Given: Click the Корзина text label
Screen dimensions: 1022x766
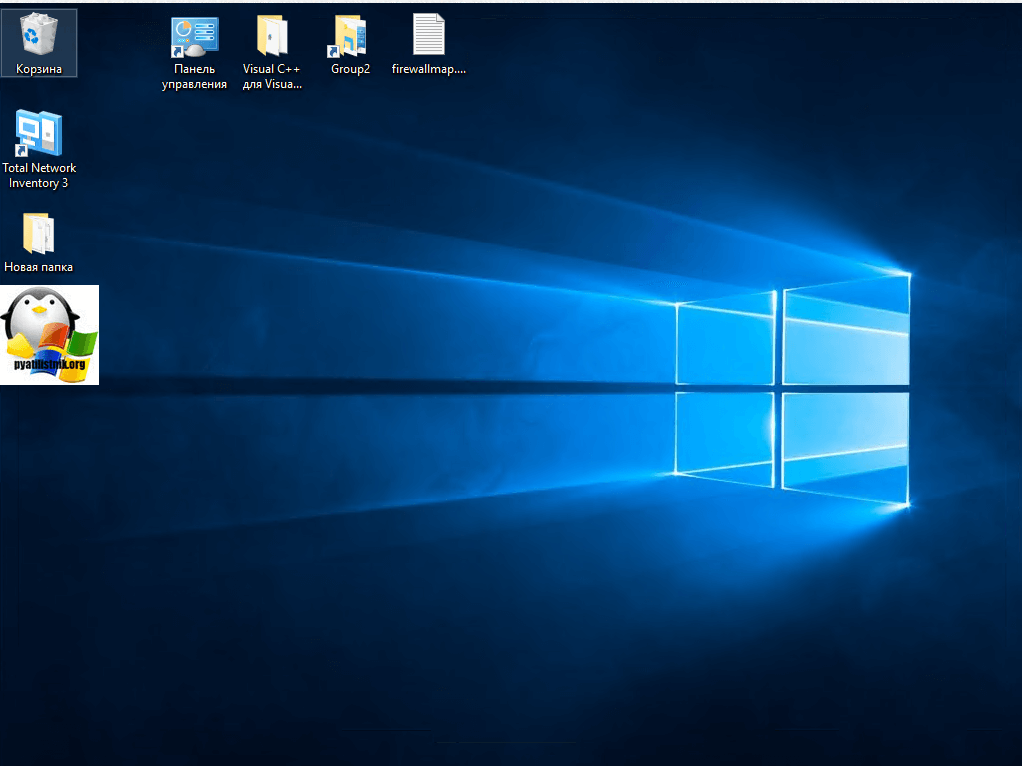Looking at the screenshot, I should (x=39, y=69).
